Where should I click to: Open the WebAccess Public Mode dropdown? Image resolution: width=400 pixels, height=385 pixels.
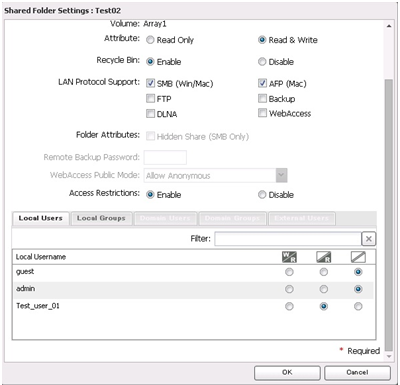[281, 175]
